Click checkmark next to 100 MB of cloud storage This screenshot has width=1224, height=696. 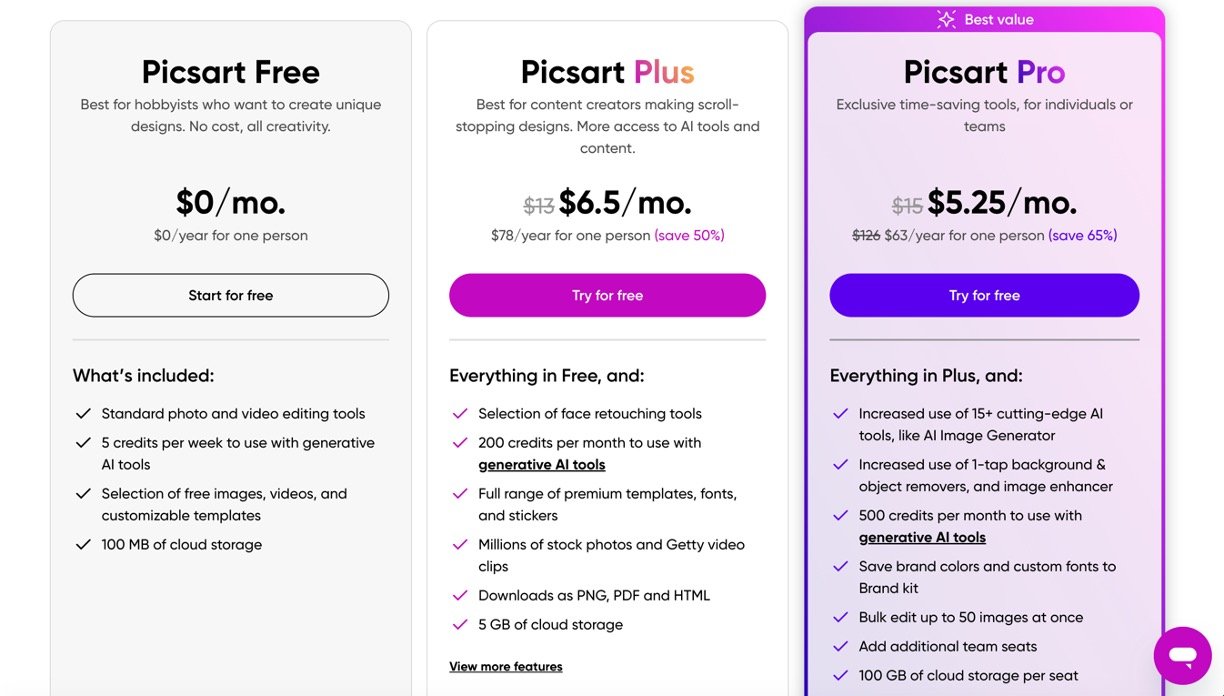[83, 544]
